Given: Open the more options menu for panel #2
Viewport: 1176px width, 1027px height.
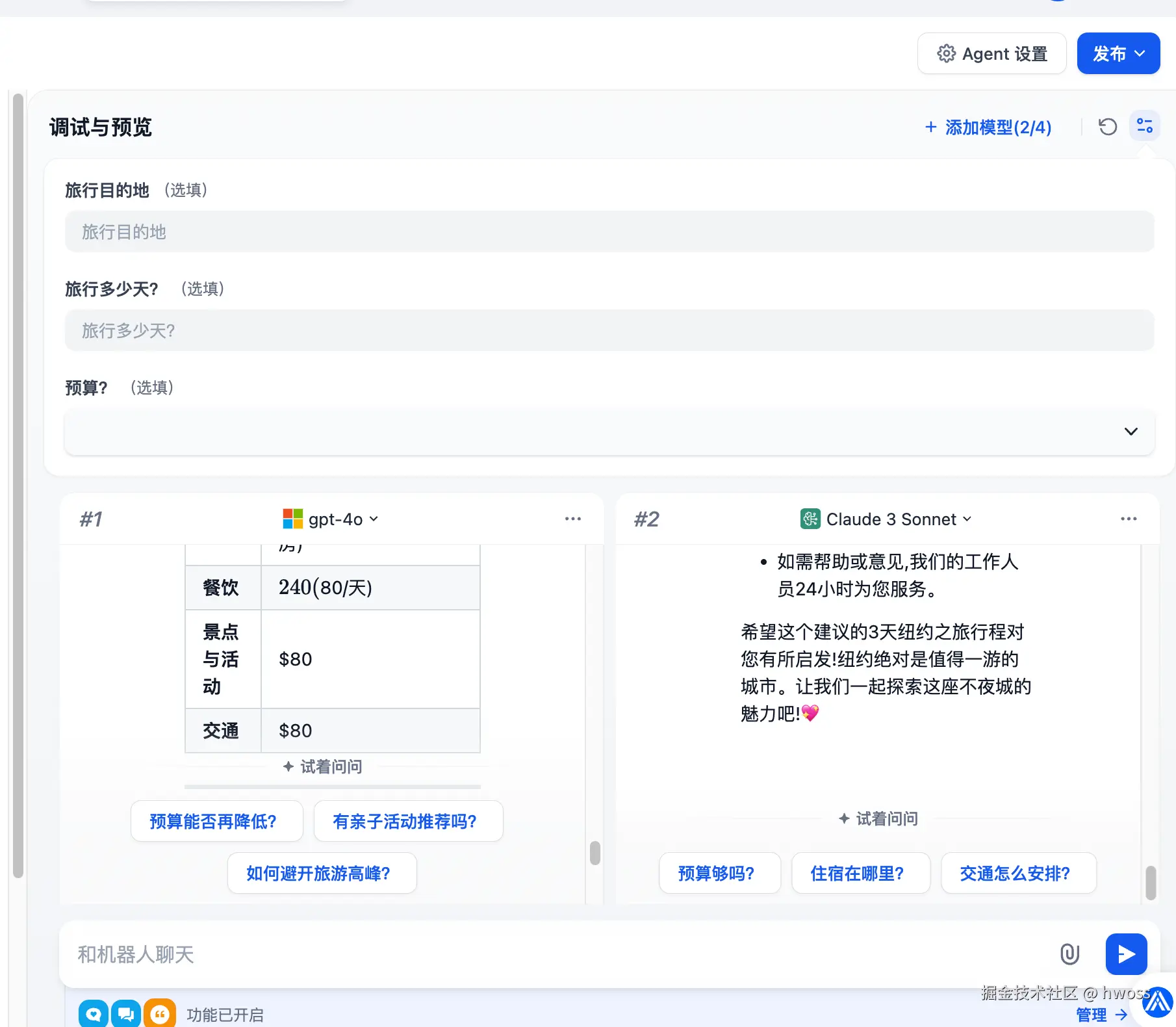Looking at the screenshot, I should [x=1129, y=519].
